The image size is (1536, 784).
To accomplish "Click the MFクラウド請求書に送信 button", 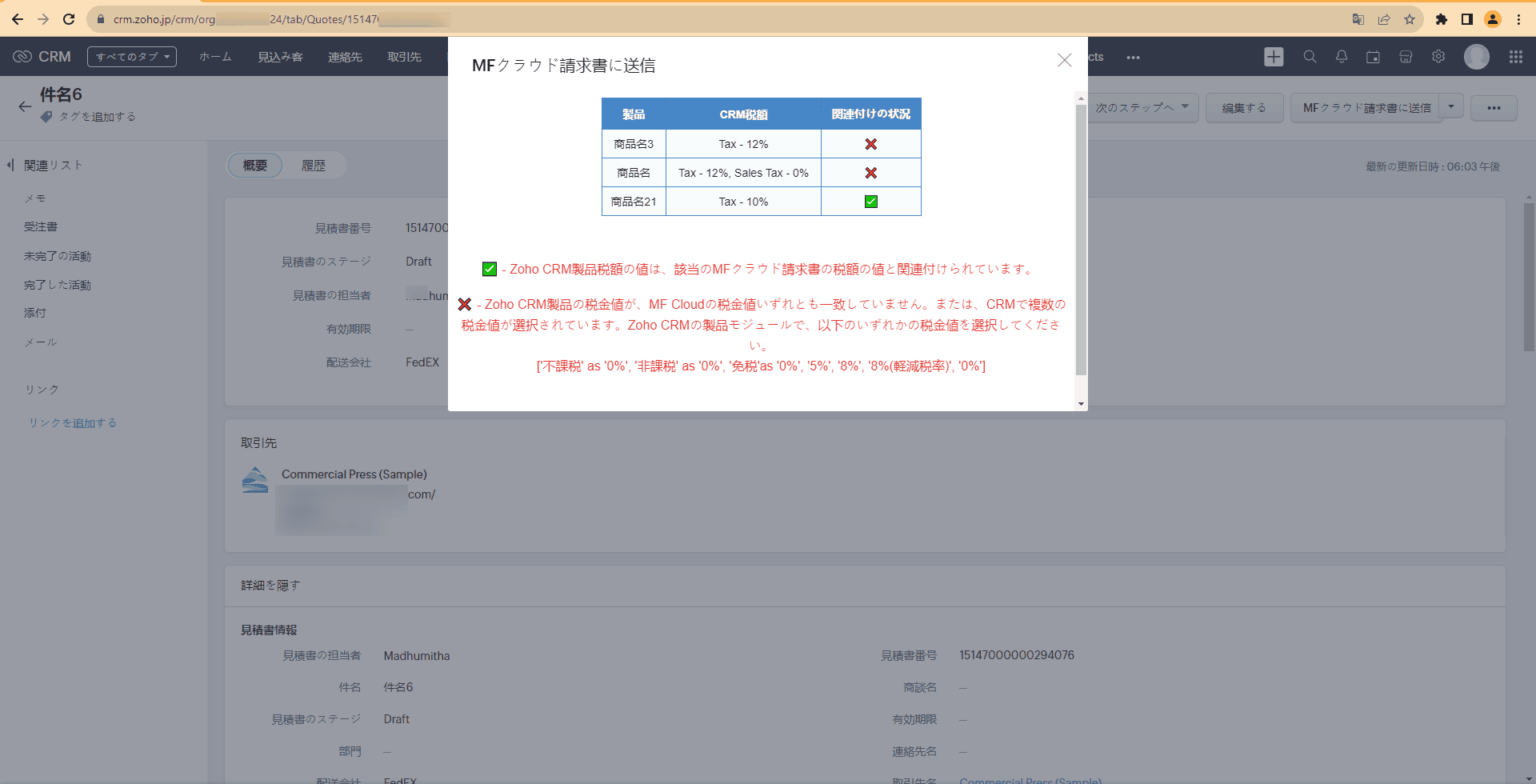I will pyautogui.click(x=1366, y=108).
